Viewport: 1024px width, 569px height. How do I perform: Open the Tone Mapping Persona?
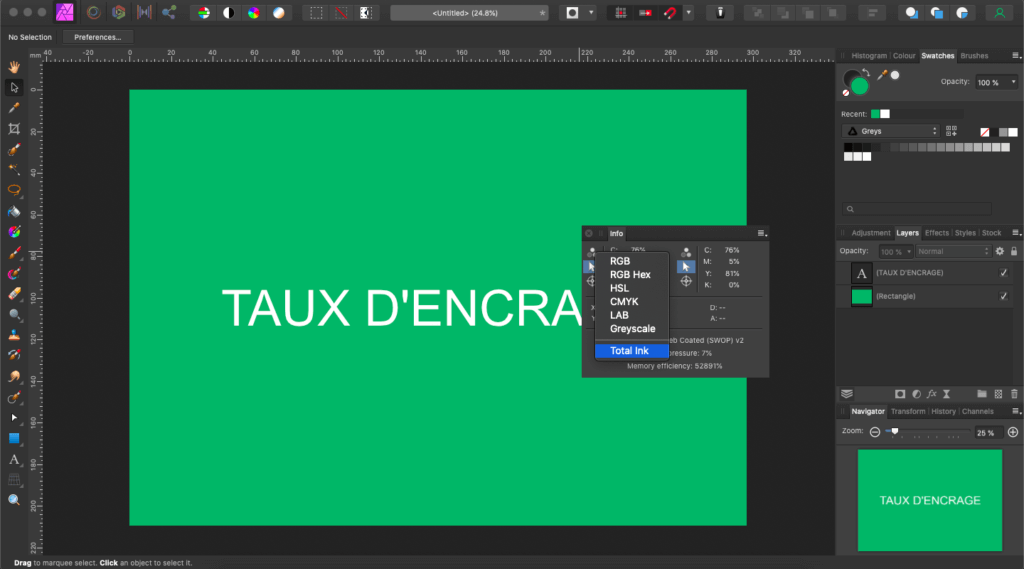pyautogui.click(x=144, y=12)
